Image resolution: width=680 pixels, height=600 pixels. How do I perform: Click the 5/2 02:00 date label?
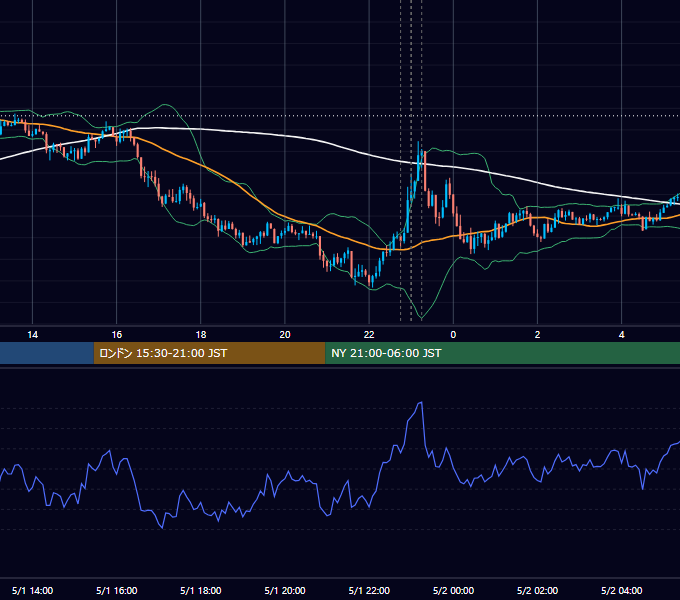click(537, 590)
